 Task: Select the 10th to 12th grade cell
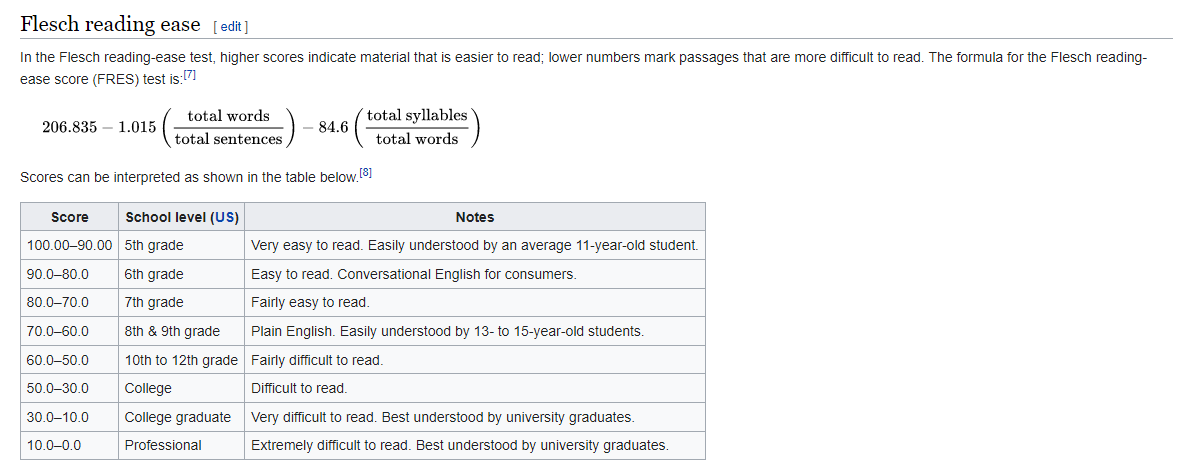pos(182,360)
